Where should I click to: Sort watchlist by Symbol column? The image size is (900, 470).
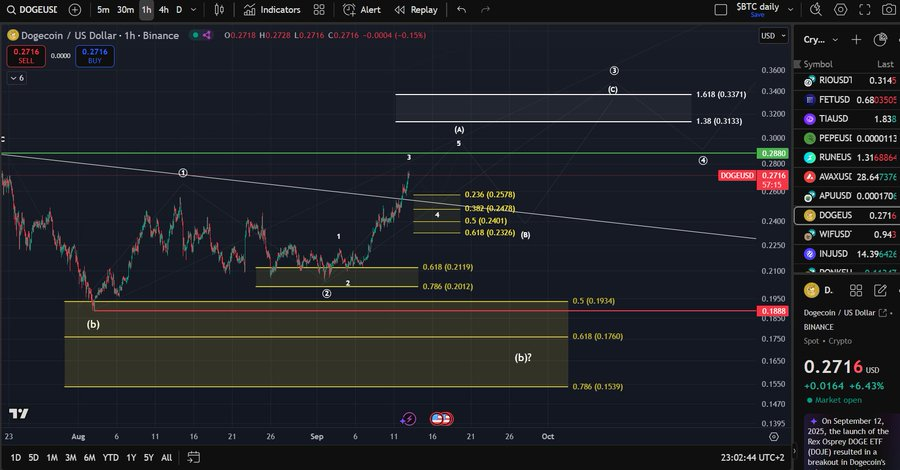817,64
